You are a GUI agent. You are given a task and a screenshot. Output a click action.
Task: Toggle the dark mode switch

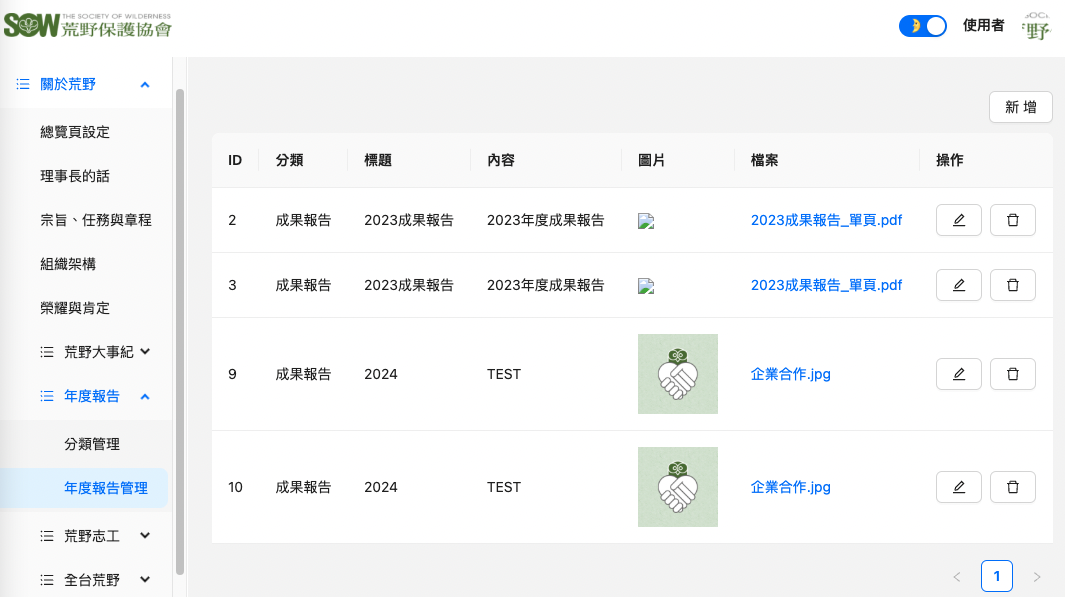[922, 27]
